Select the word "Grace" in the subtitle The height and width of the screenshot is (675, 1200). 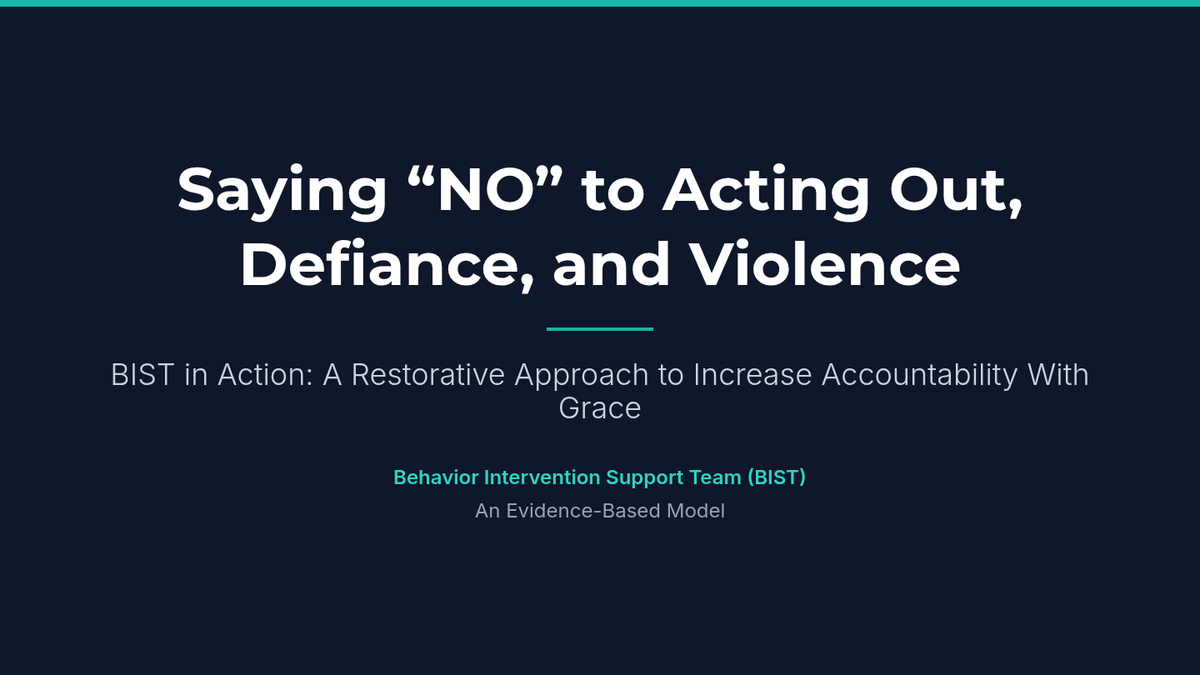[x=600, y=408]
